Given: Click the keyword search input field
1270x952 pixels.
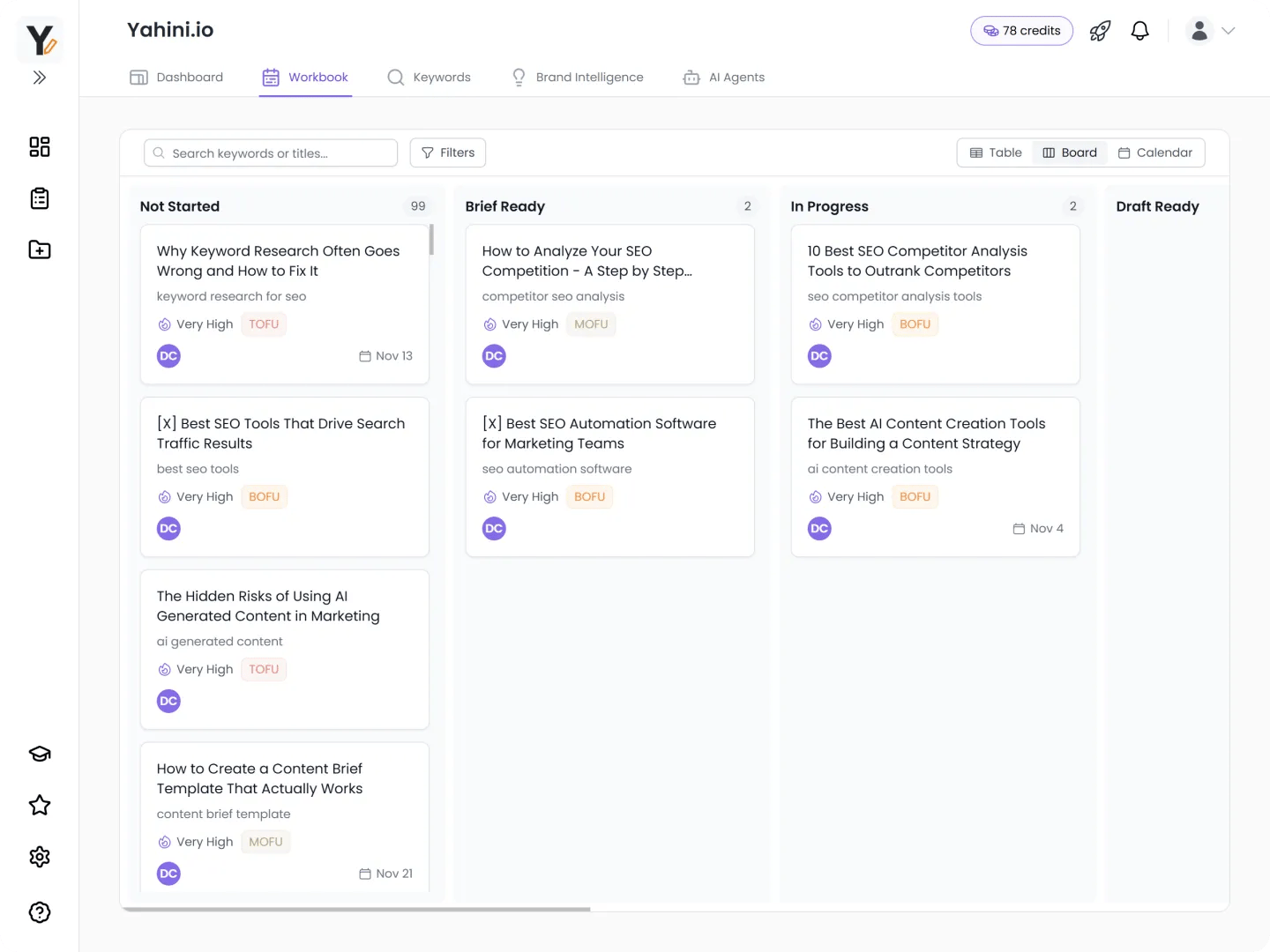Looking at the screenshot, I should 270,152.
